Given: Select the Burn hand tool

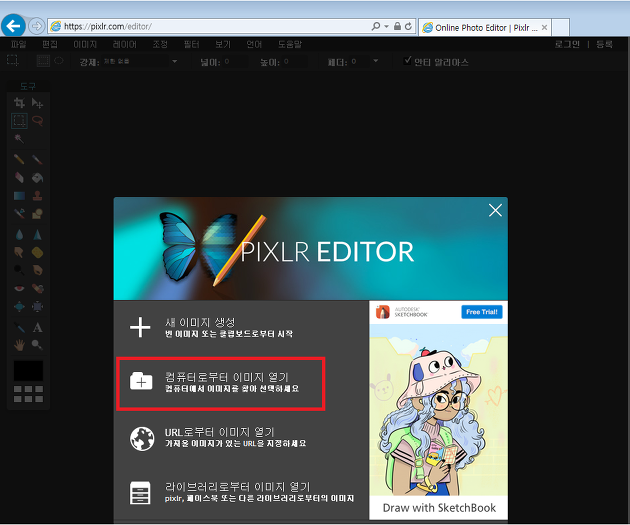Looking at the screenshot, I should [37, 270].
